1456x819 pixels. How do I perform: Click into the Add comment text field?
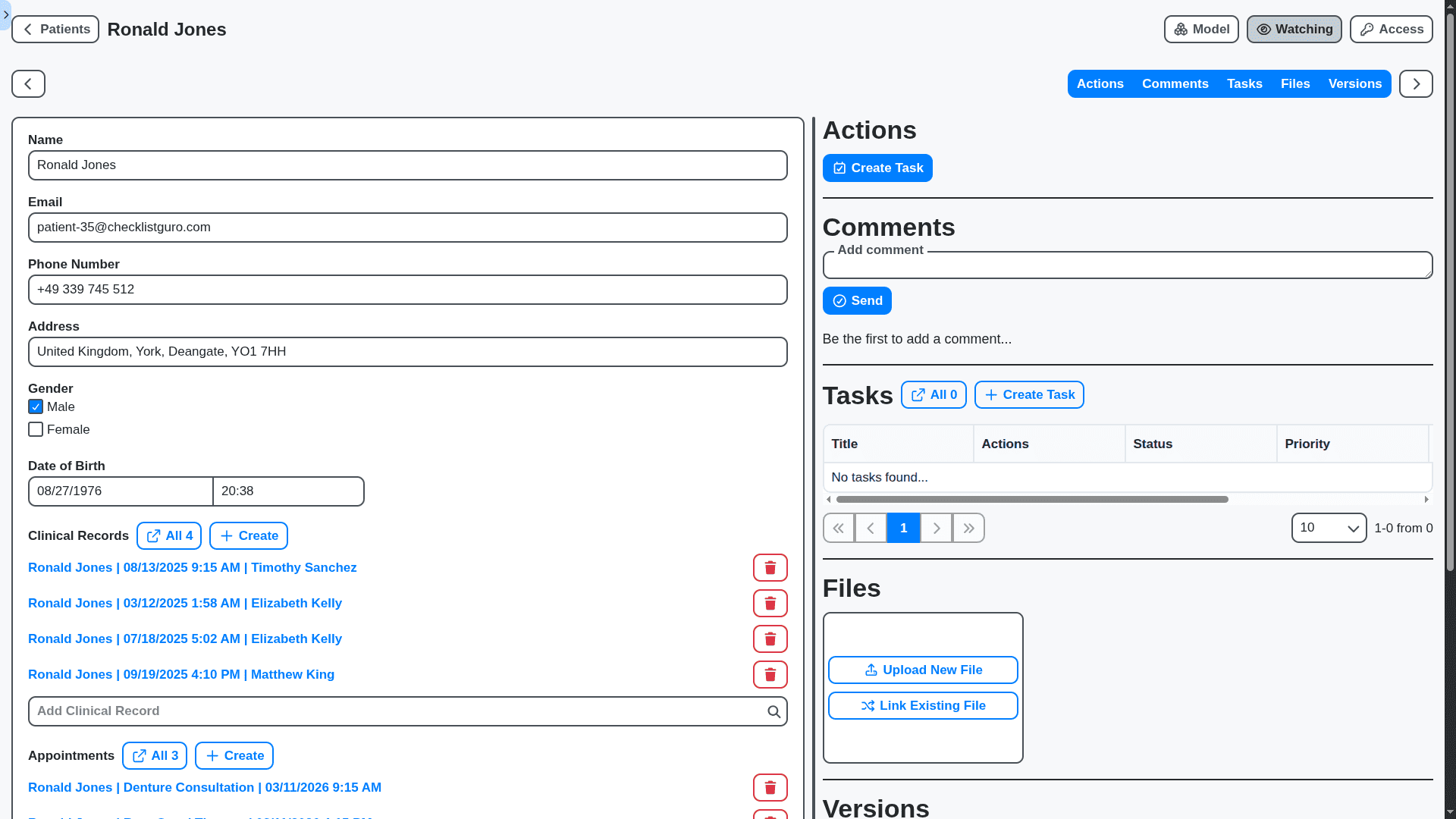click(x=1127, y=266)
